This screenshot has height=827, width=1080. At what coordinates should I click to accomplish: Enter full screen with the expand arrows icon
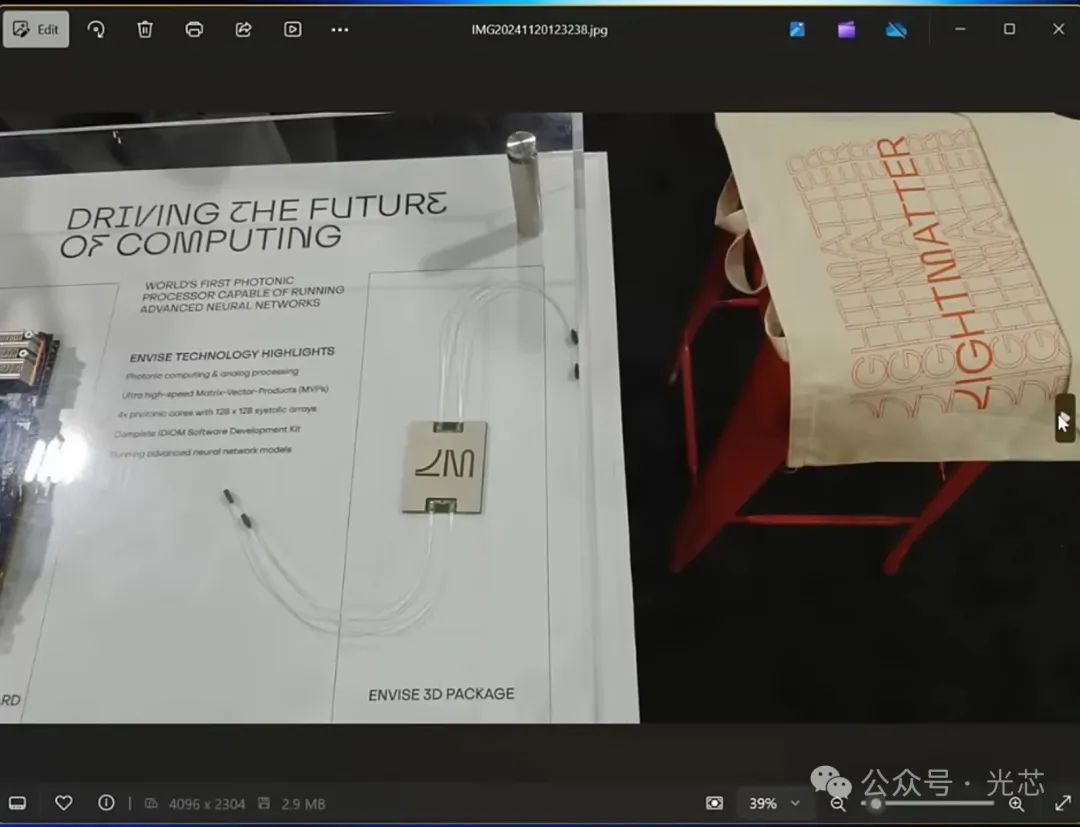click(1063, 803)
